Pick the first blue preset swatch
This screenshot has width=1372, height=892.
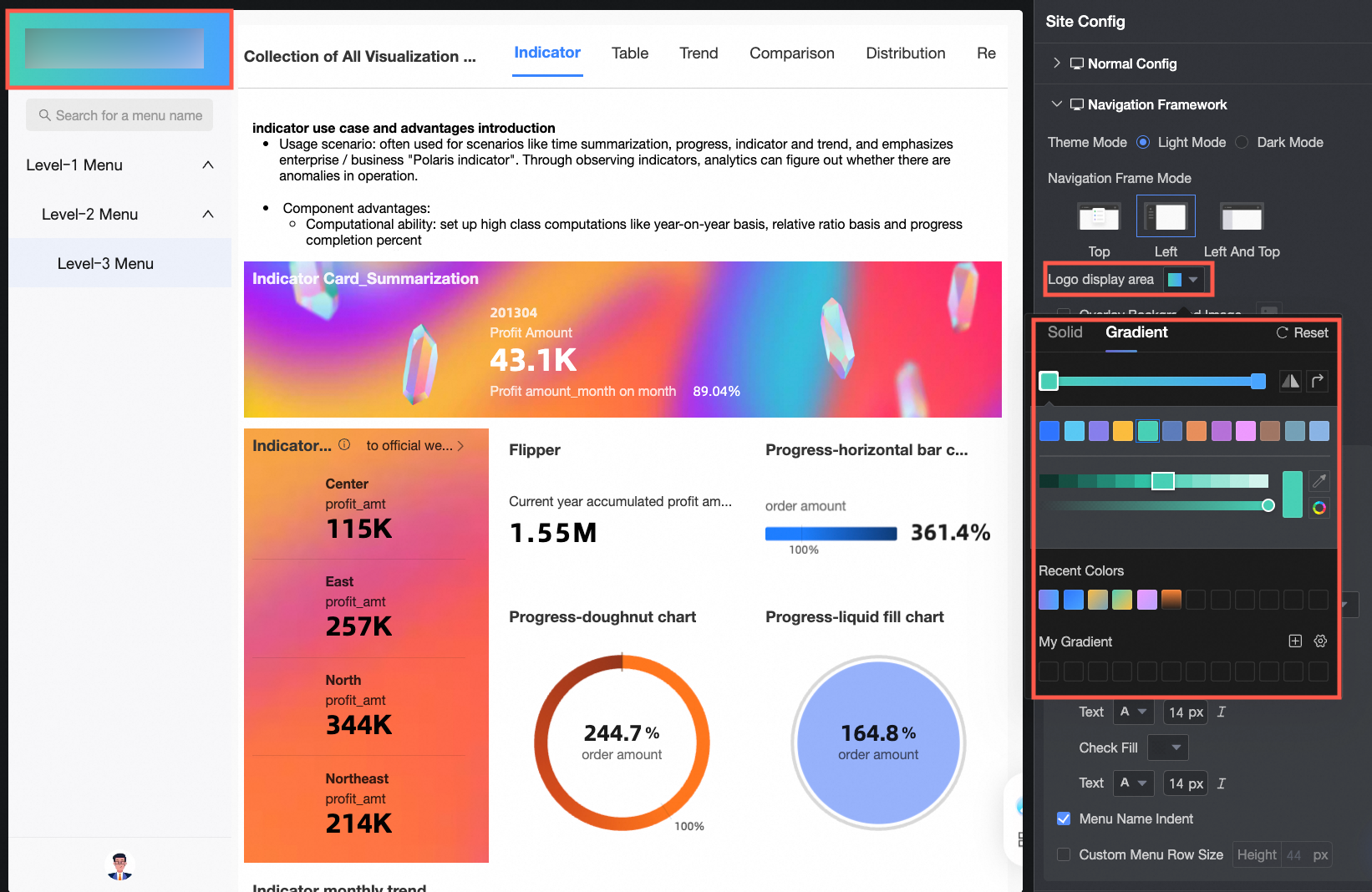(1049, 431)
